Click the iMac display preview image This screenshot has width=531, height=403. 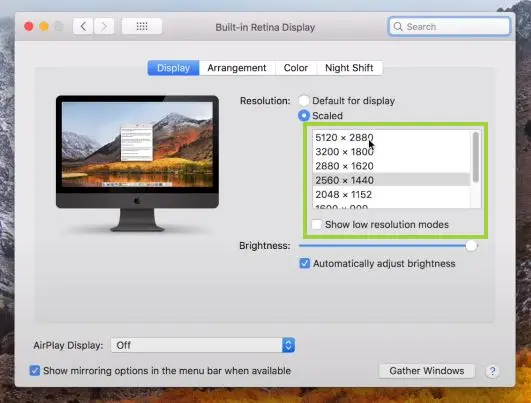click(137, 164)
